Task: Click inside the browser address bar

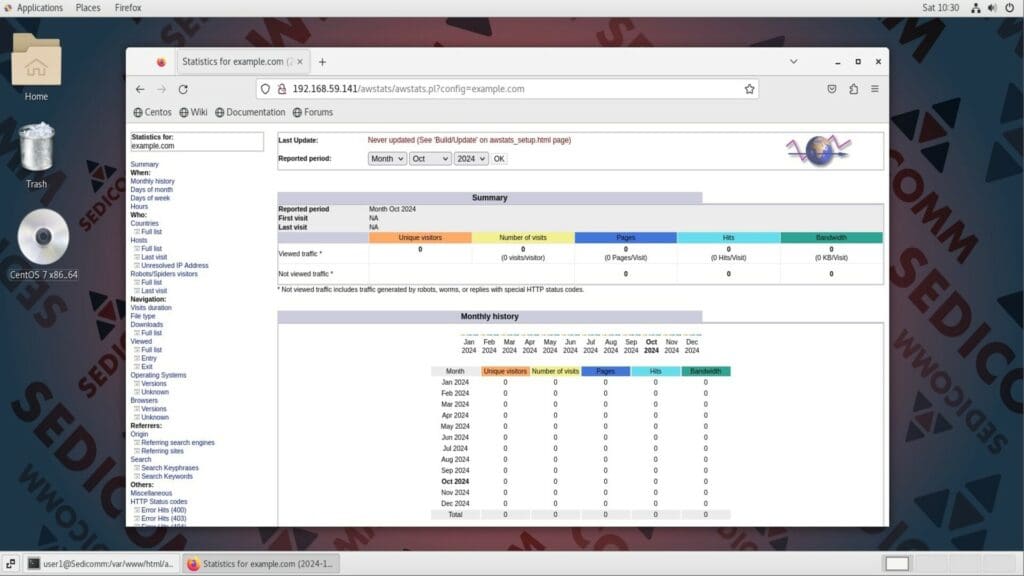Action: 450,88
